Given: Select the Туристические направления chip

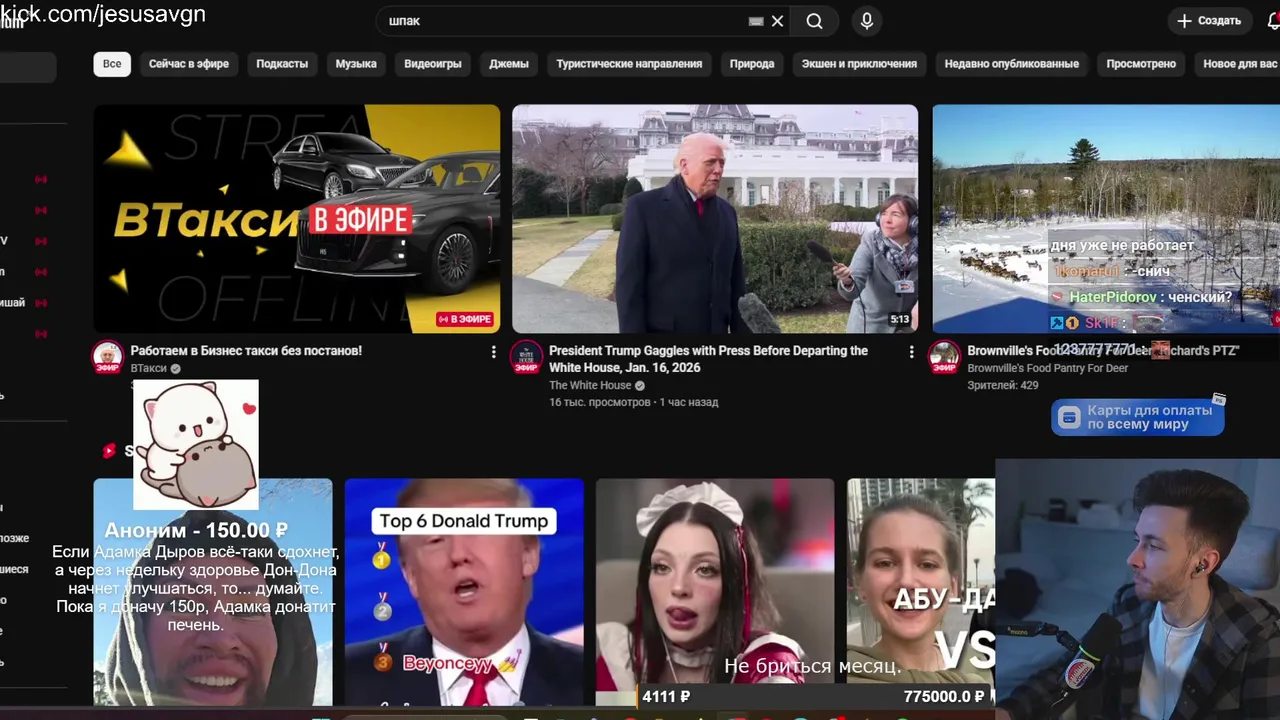Looking at the screenshot, I should point(629,64).
